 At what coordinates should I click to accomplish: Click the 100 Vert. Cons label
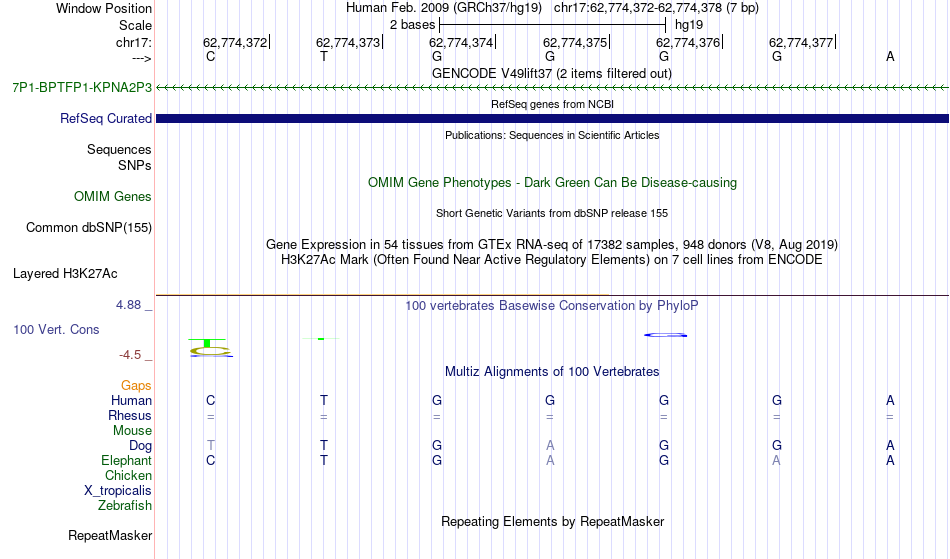pos(56,329)
